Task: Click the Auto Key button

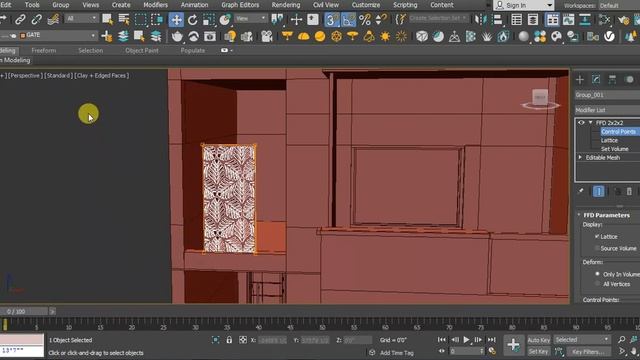Action: tap(538, 340)
